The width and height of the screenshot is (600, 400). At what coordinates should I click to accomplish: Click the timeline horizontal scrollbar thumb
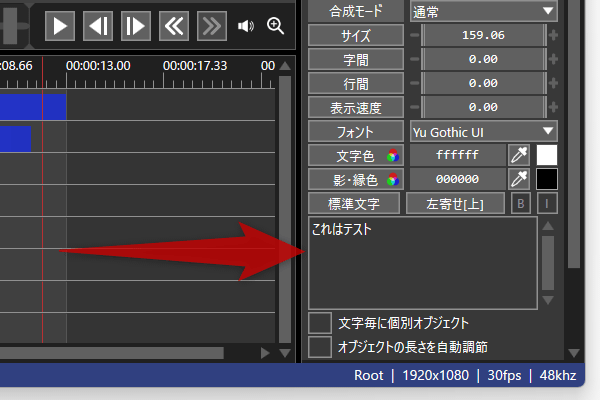tap(112, 353)
